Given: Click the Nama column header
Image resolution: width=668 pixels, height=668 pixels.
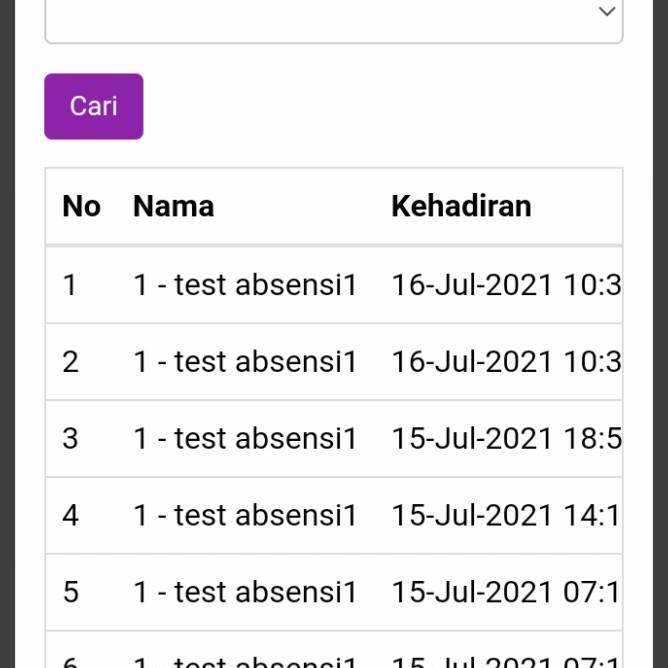Looking at the screenshot, I should pos(173,206).
